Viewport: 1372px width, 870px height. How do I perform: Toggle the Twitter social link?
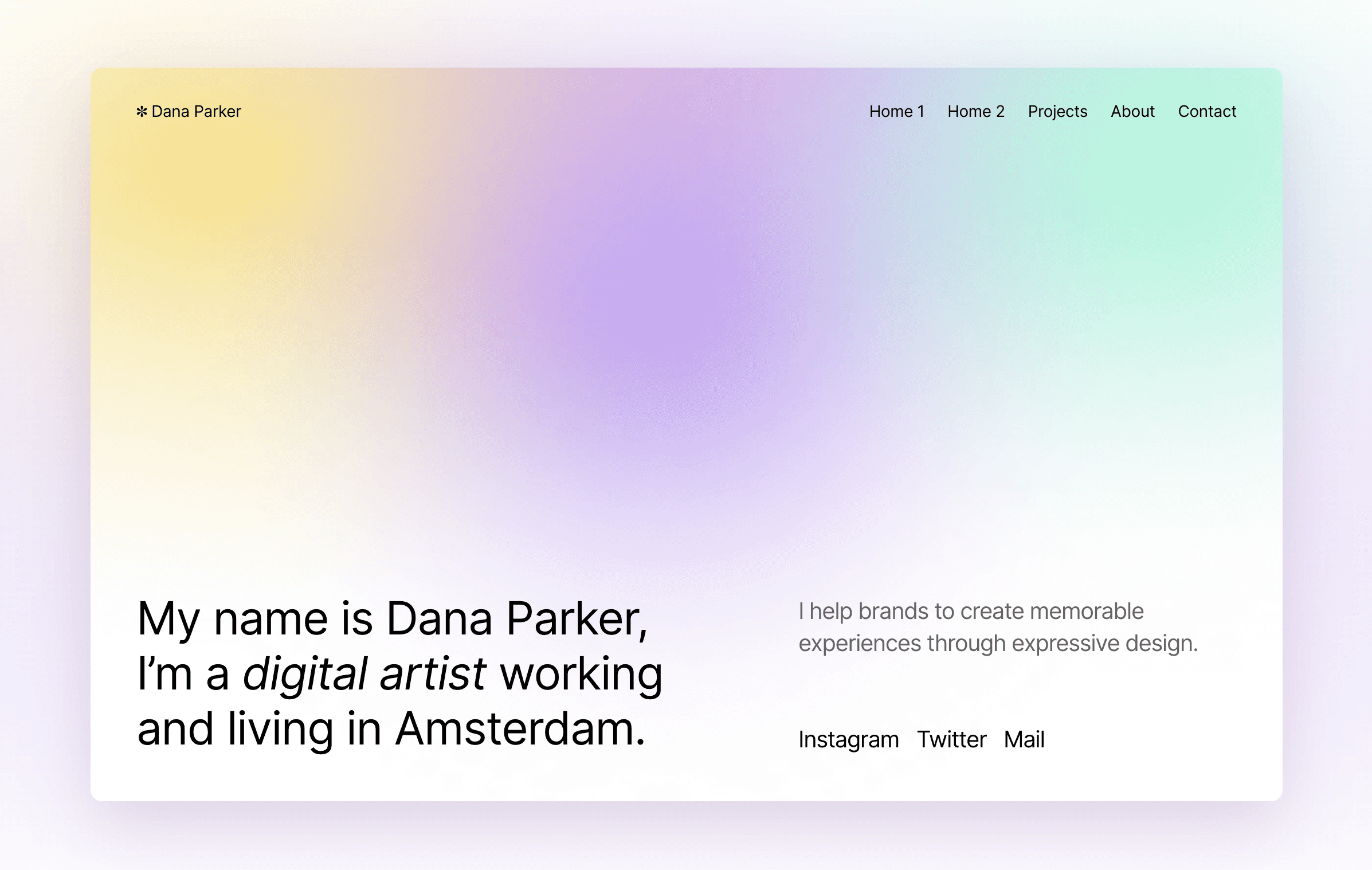pos(951,740)
